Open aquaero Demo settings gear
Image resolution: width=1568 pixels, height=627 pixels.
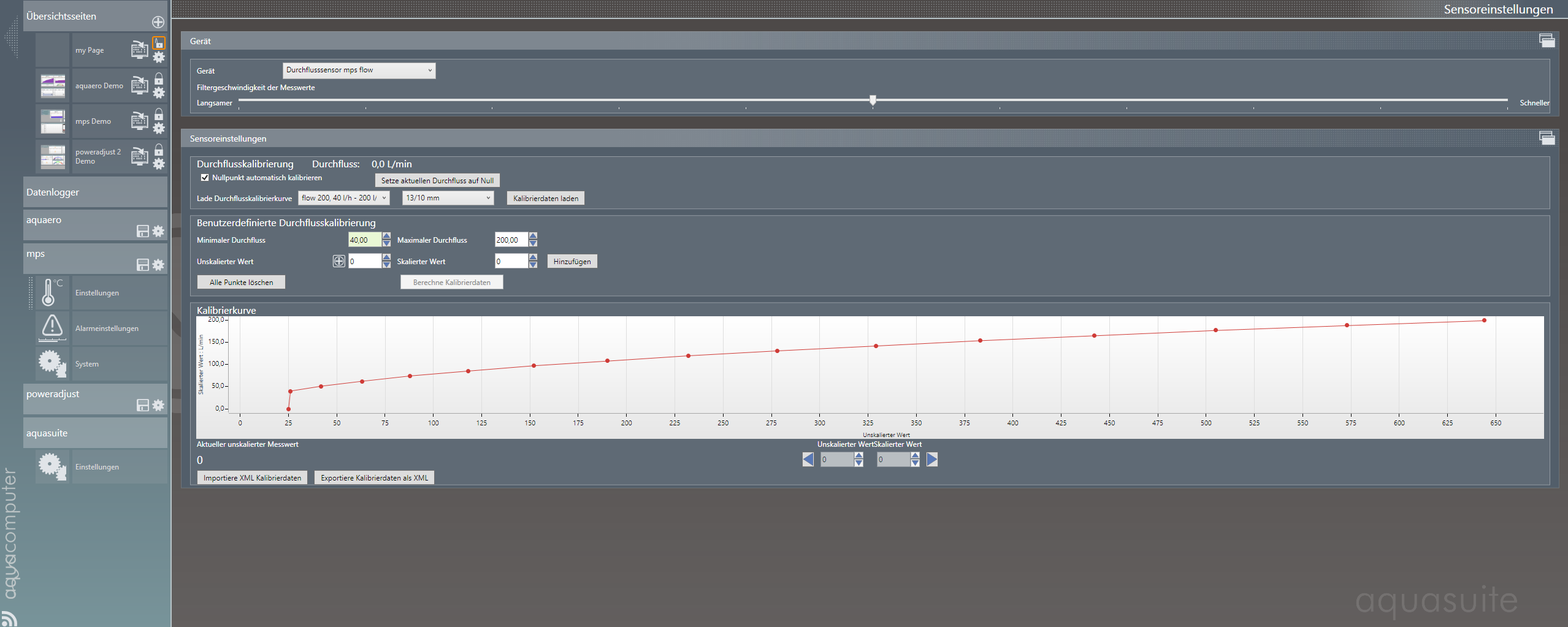pyautogui.click(x=159, y=93)
